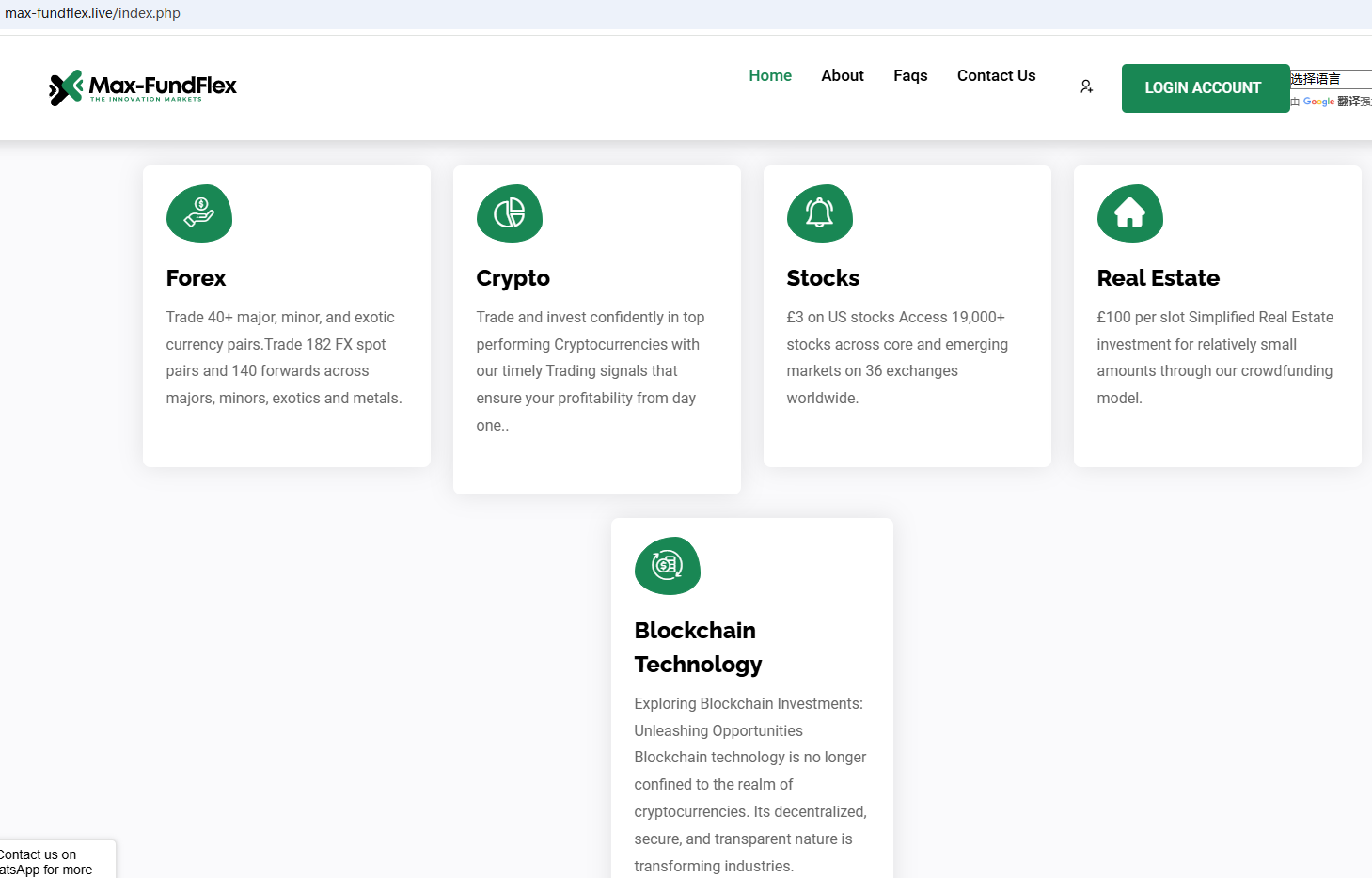Open the language selection dropdown
1372x878 pixels.
(x=1330, y=79)
